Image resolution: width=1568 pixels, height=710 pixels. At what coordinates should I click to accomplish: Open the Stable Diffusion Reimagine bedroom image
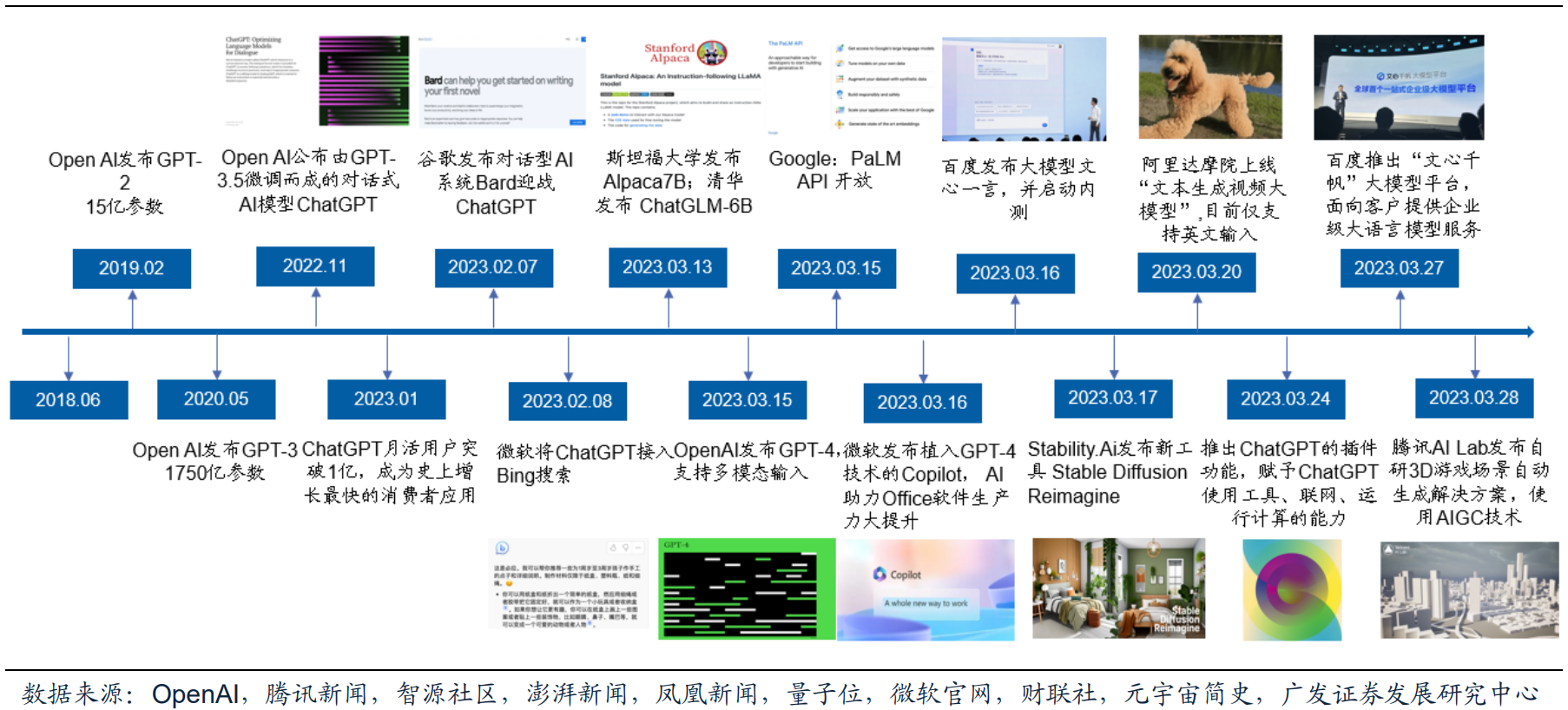click(1119, 588)
